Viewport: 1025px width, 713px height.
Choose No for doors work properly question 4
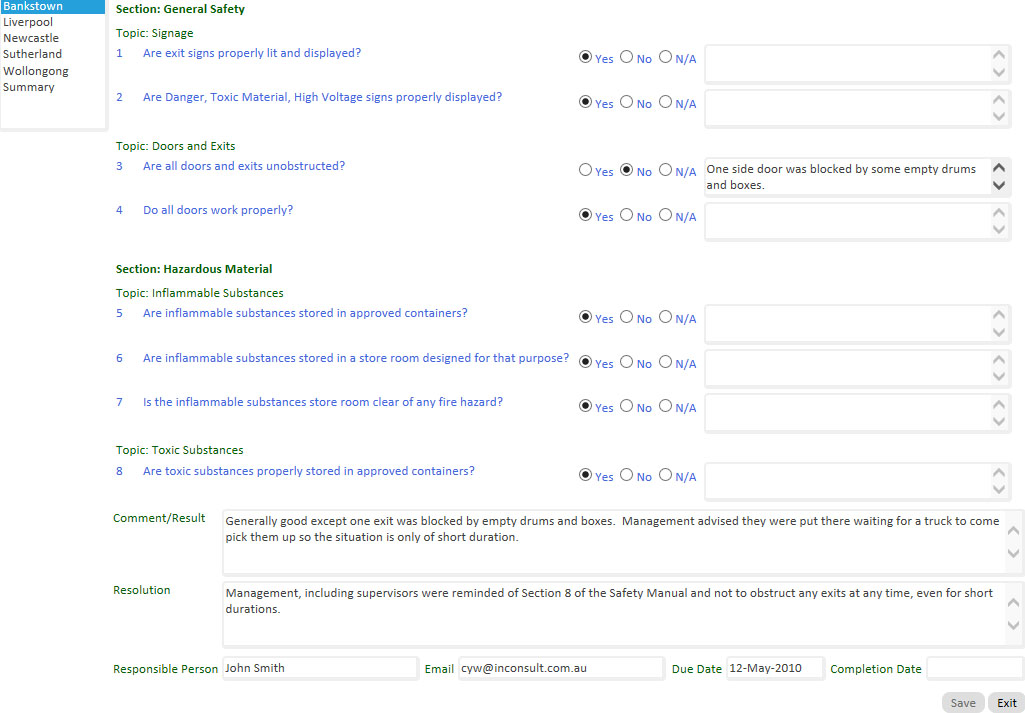626,215
